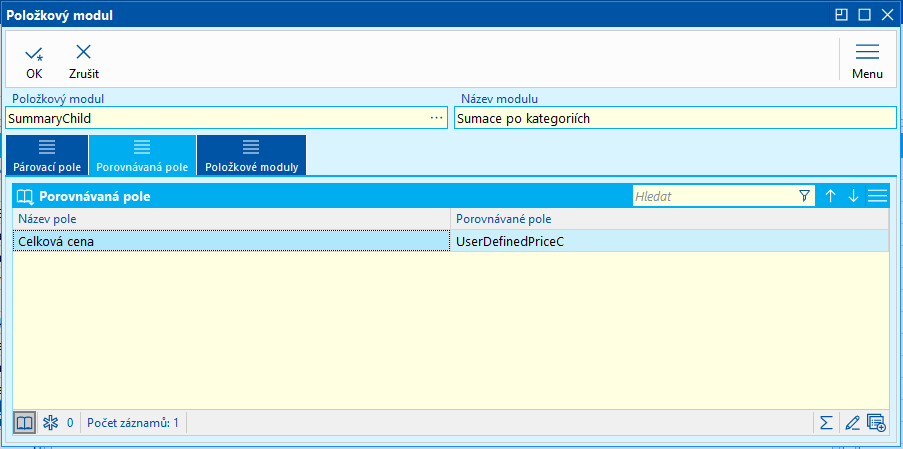903x449 pixels.
Task: Click the snowflake selection icon in status bar
Action: 51,423
